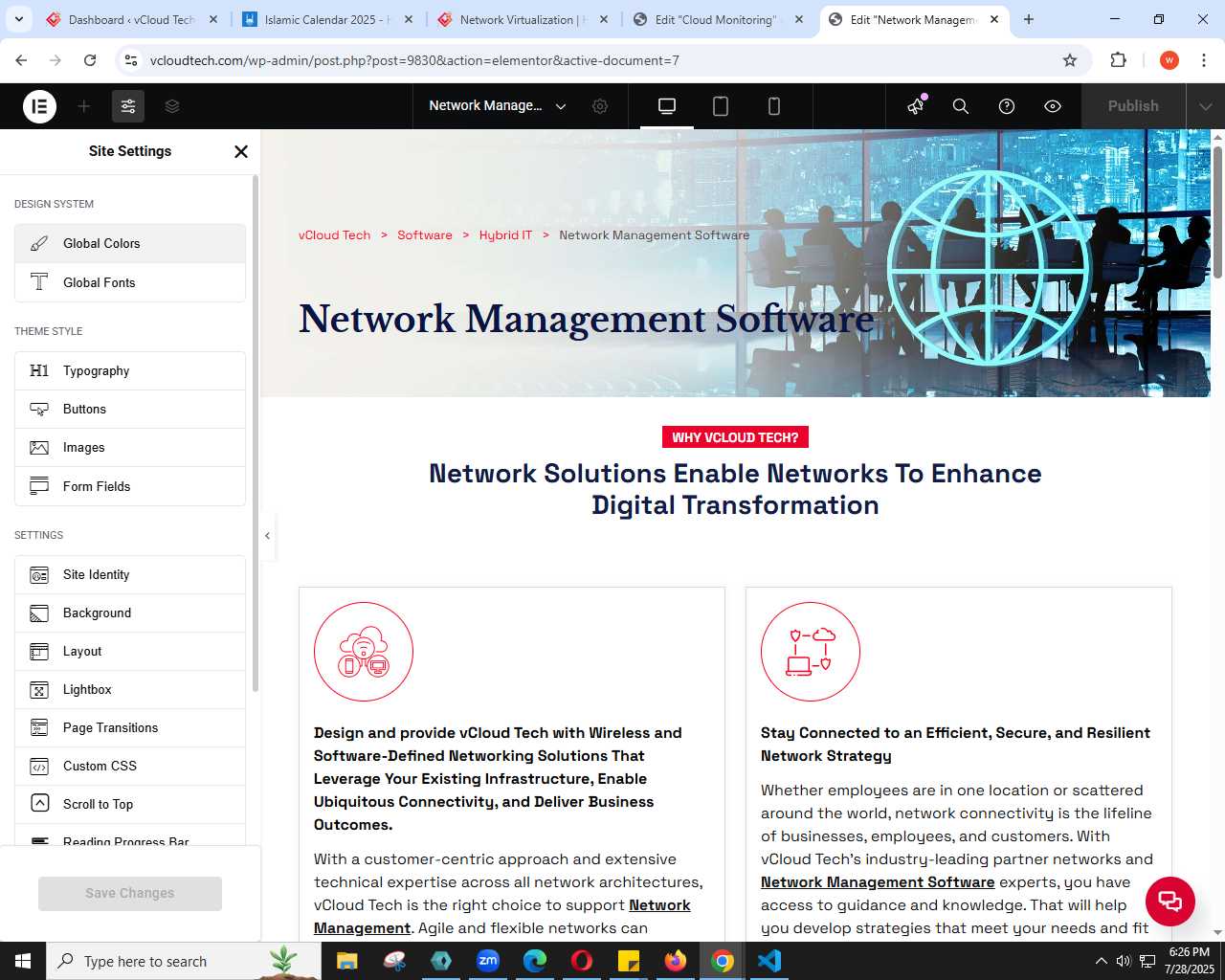This screenshot has height=980, width=1225.
Task: Open the Elementor logo menu
Action: tap(39, 106)
